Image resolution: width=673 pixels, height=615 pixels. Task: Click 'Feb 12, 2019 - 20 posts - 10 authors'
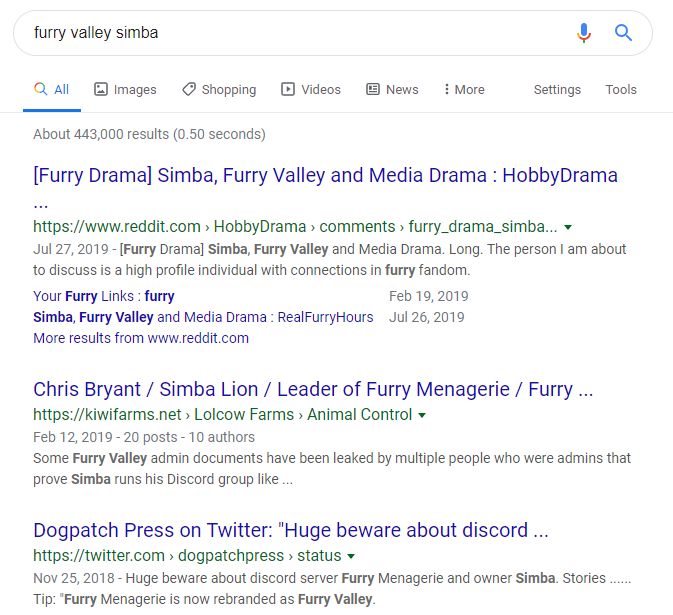click(144, 437)
